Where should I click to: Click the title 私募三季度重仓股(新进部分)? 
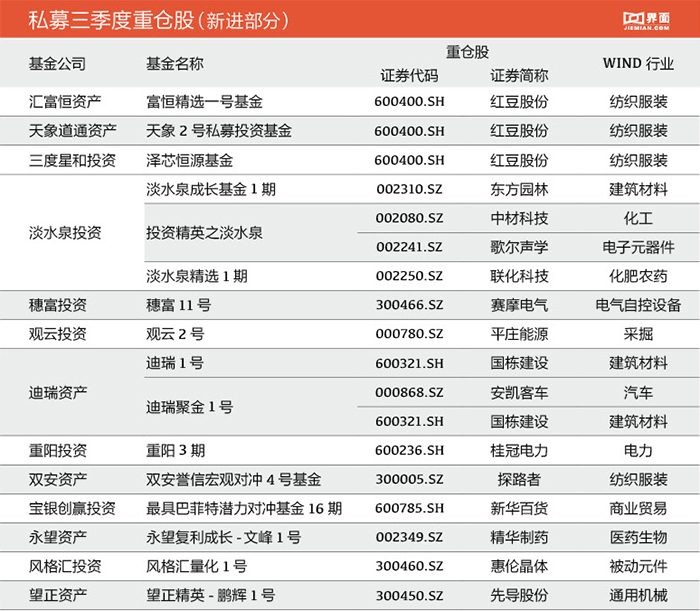point(158,20)
